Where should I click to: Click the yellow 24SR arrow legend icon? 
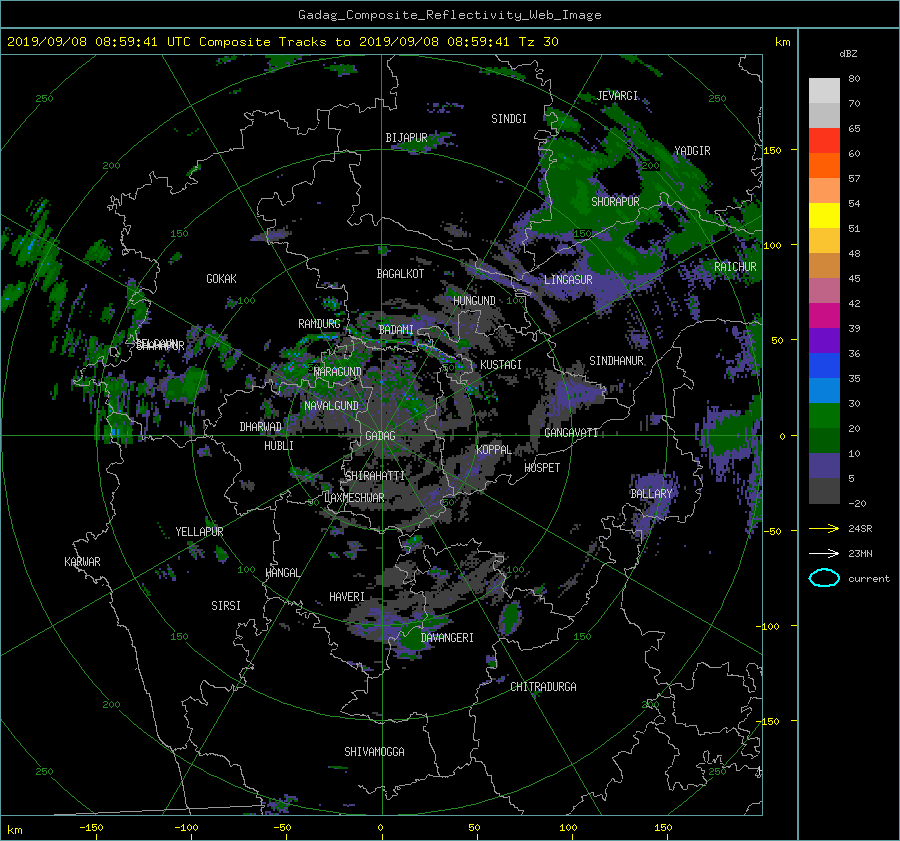click(x=824, y=528)
